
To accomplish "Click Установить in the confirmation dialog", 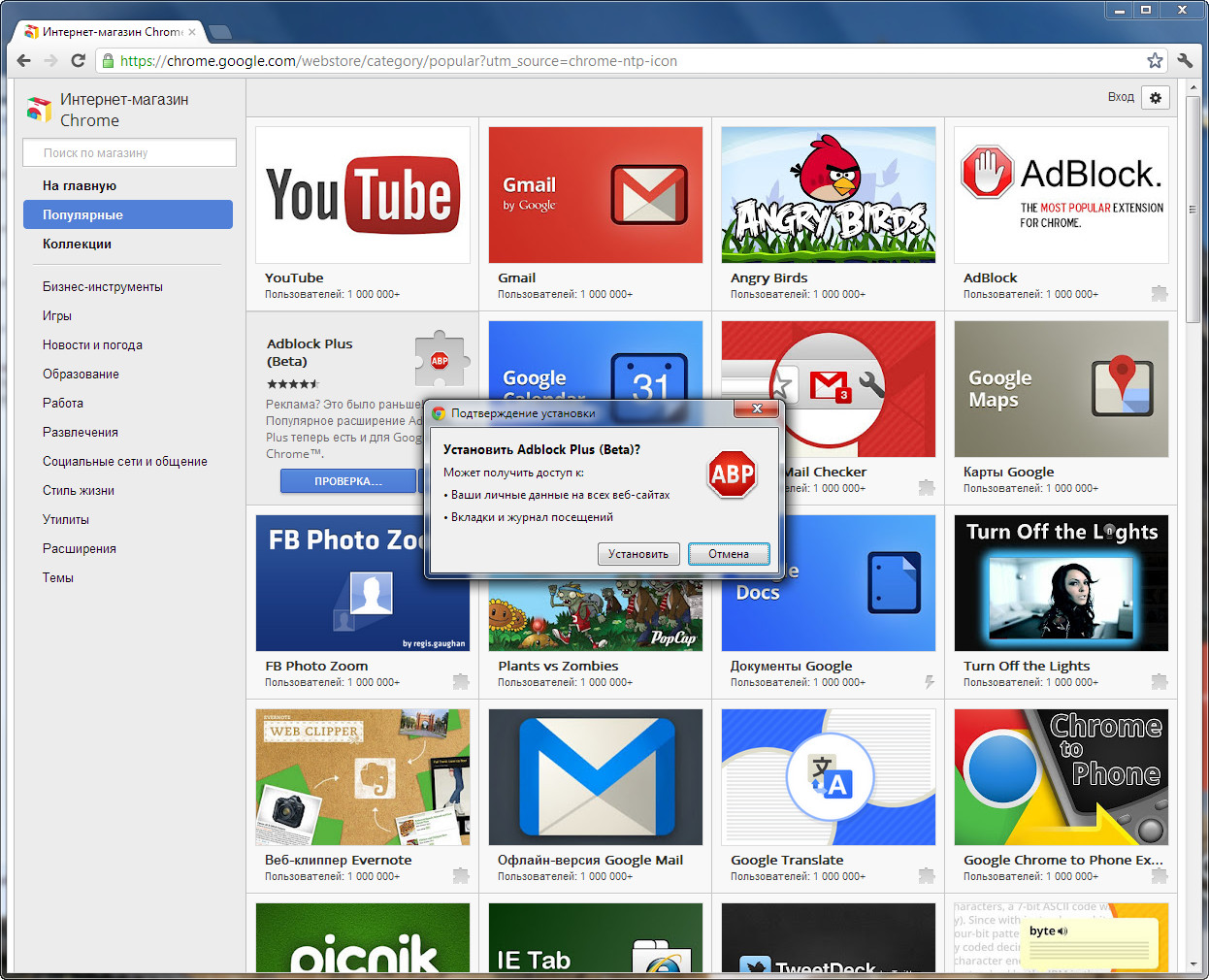I will [638, 554].
